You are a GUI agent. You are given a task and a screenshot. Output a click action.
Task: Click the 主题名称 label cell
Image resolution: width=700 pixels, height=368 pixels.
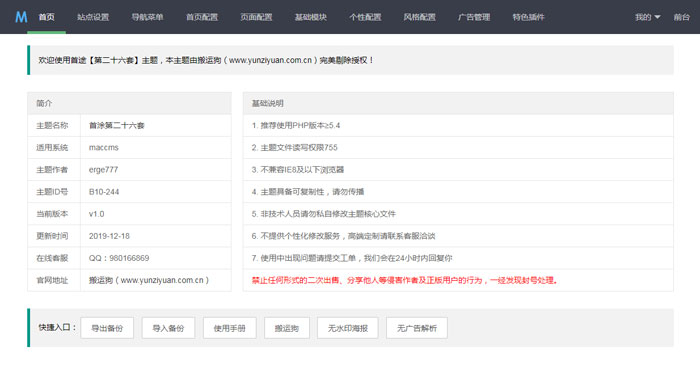[x=54, y=125]
